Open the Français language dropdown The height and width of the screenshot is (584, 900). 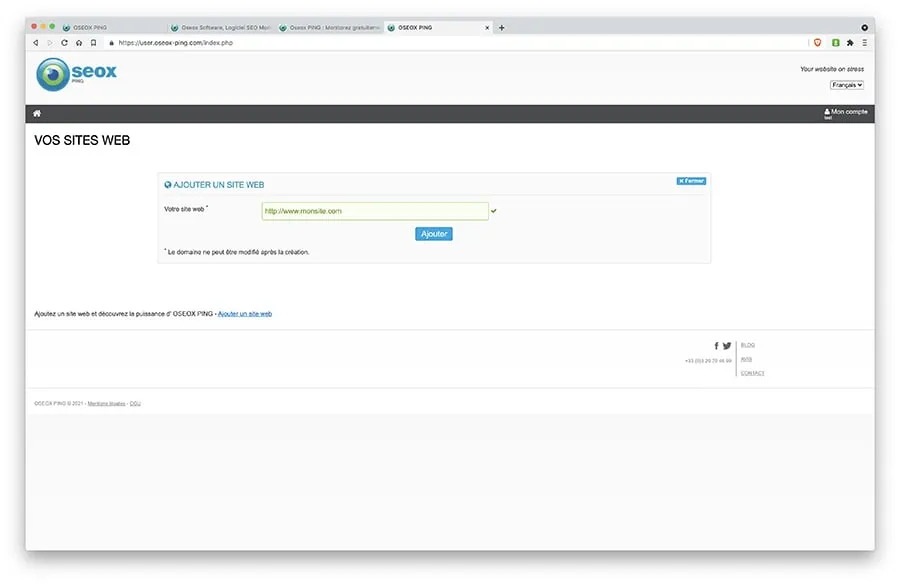(847, 85)
